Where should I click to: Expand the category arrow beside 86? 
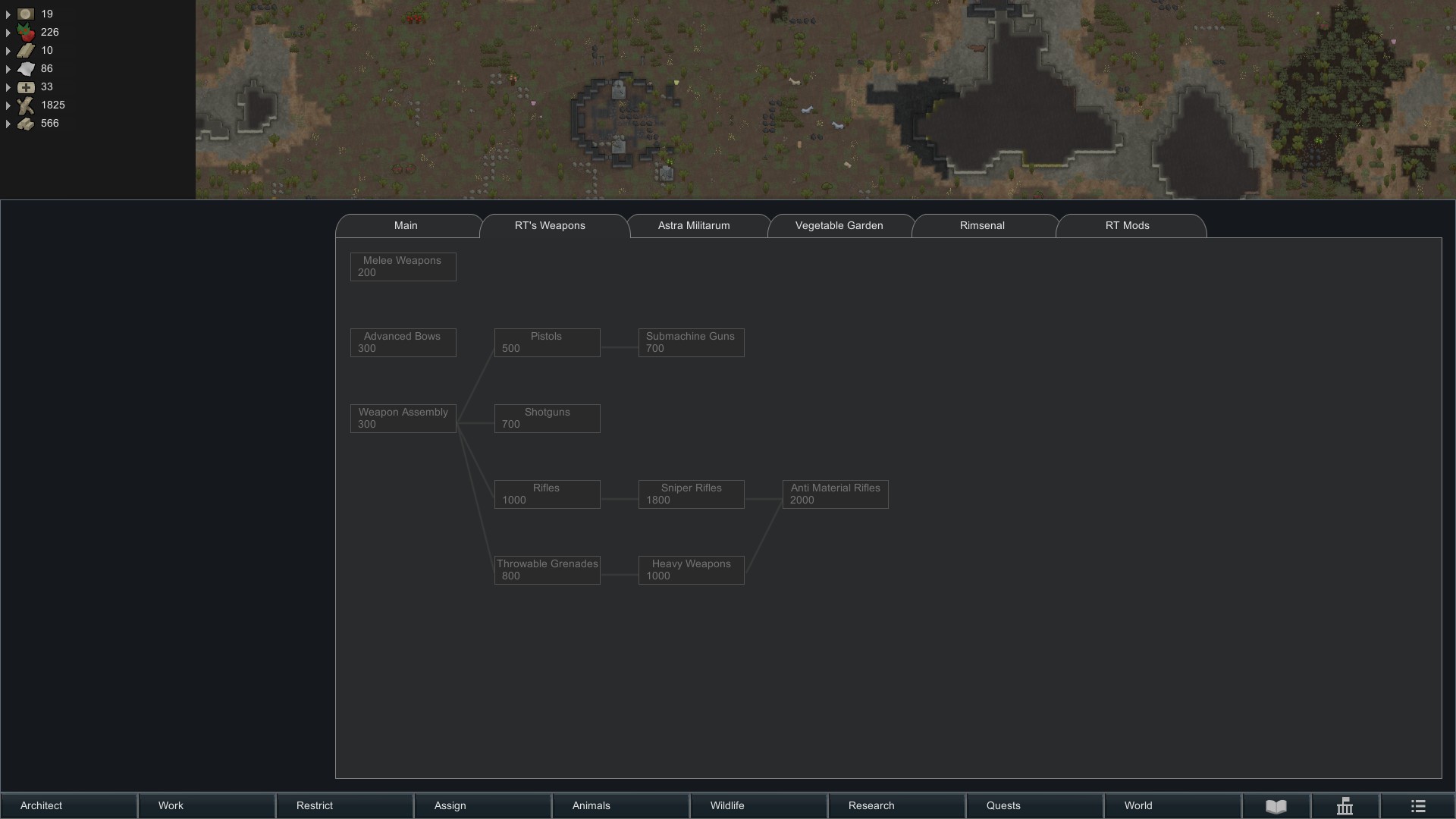pyautogui.click(x=8, y=69)
